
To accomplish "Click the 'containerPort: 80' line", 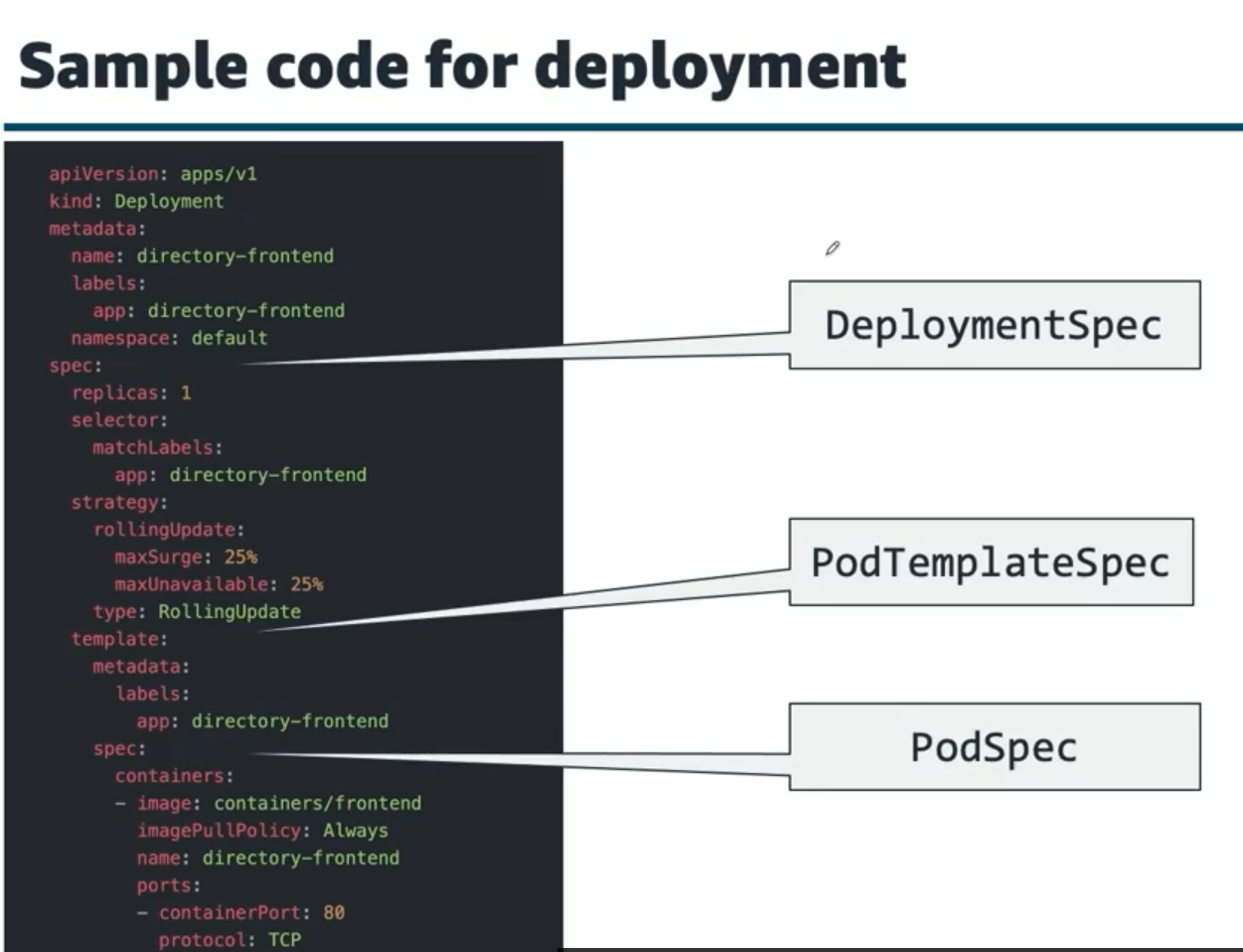I will [x=251, y=912].
